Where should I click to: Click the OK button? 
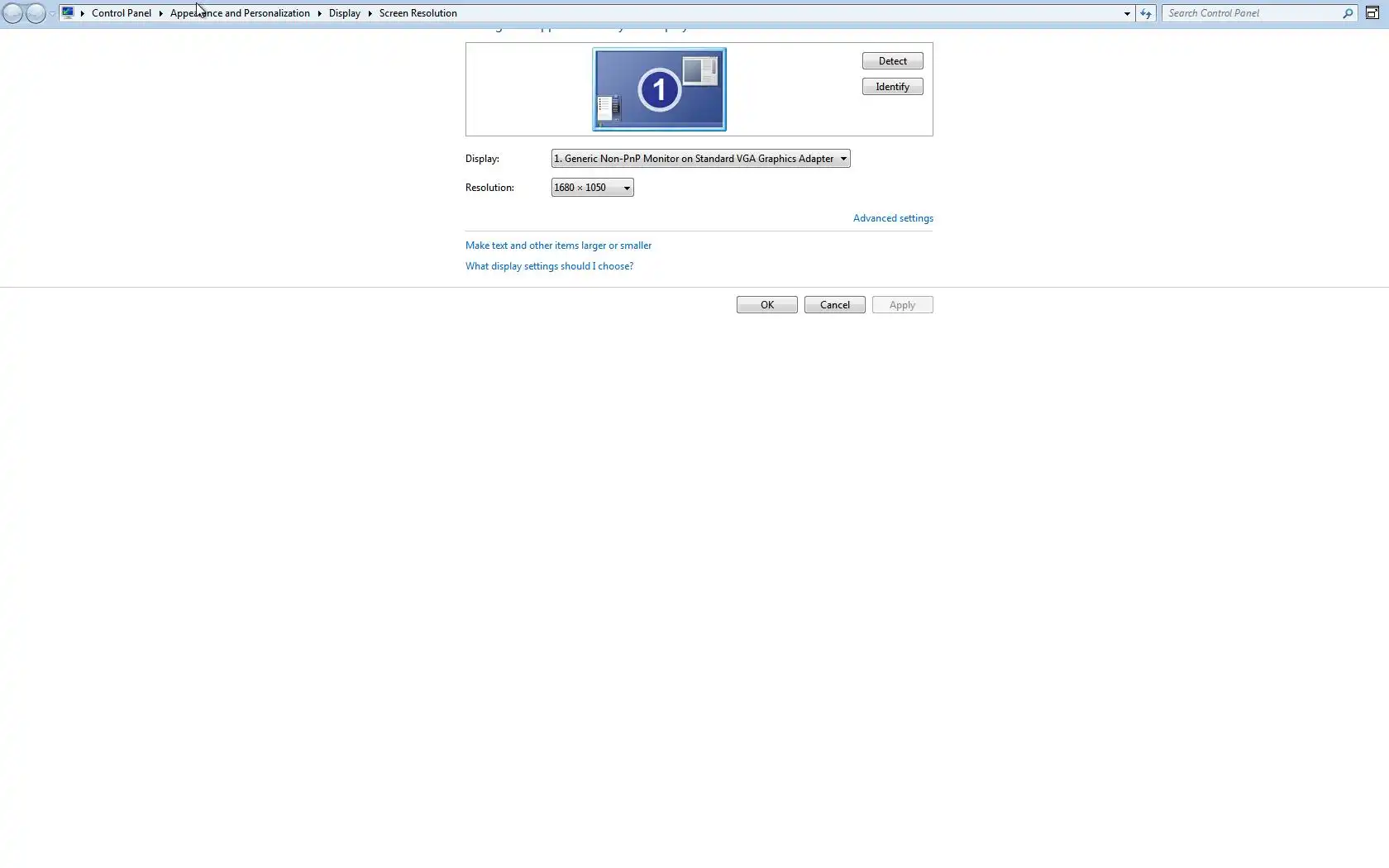[767, 305]
